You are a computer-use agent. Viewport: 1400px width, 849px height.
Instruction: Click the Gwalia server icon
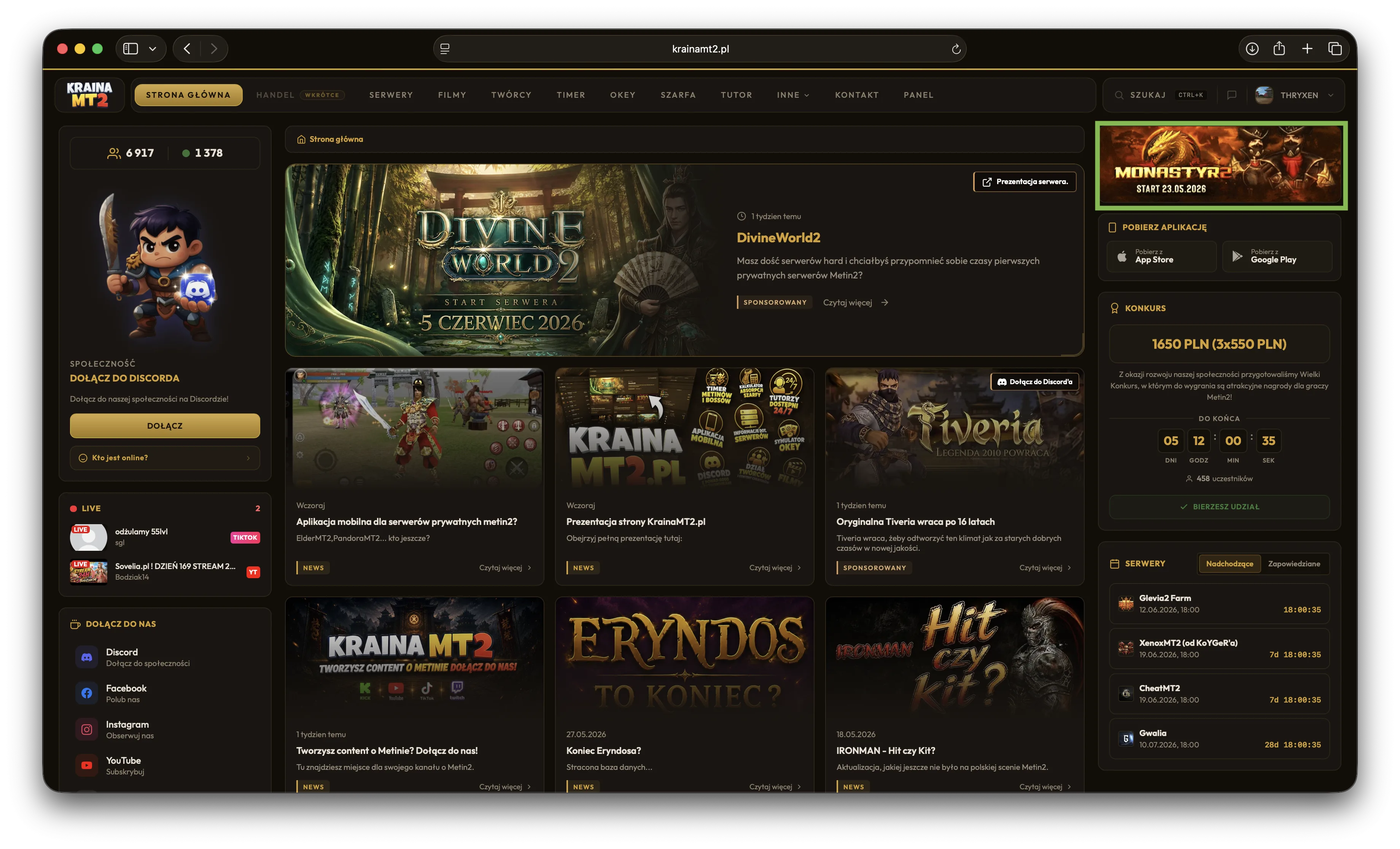[1126, 738]
